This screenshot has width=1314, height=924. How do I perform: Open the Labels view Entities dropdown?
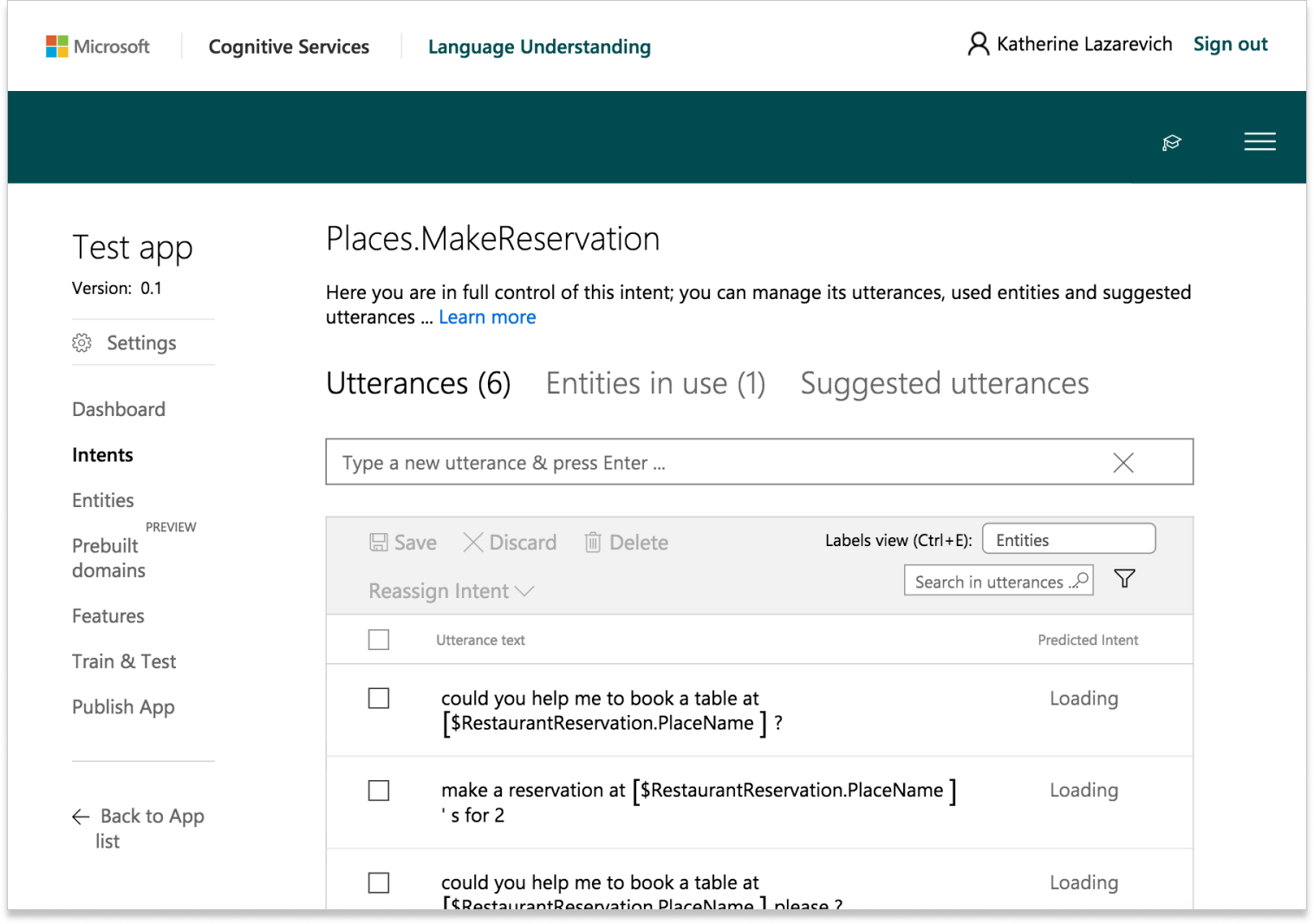[x=1069, y=539]
